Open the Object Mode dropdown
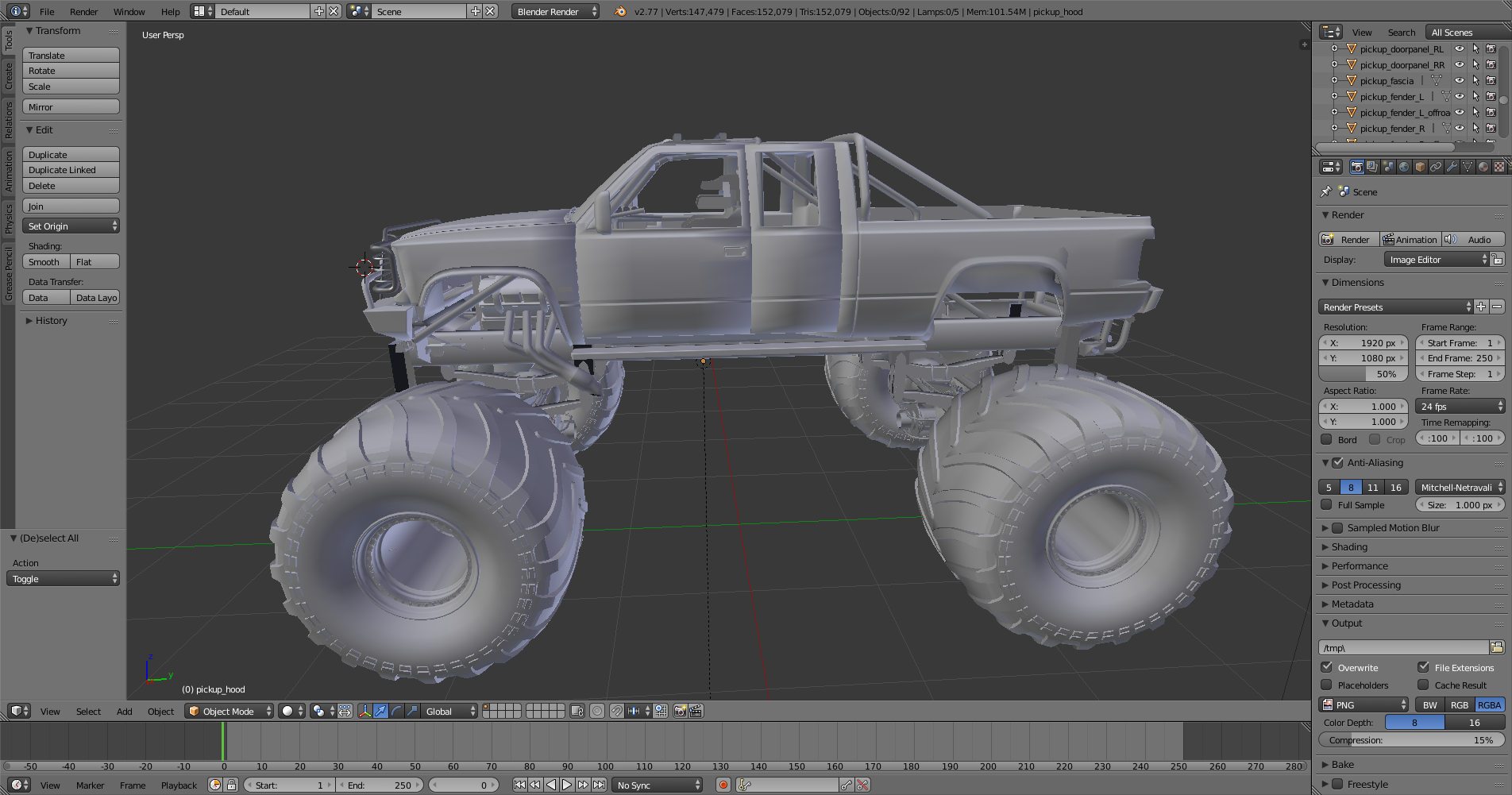1512x795 pixels. click(x=229, y=711)
